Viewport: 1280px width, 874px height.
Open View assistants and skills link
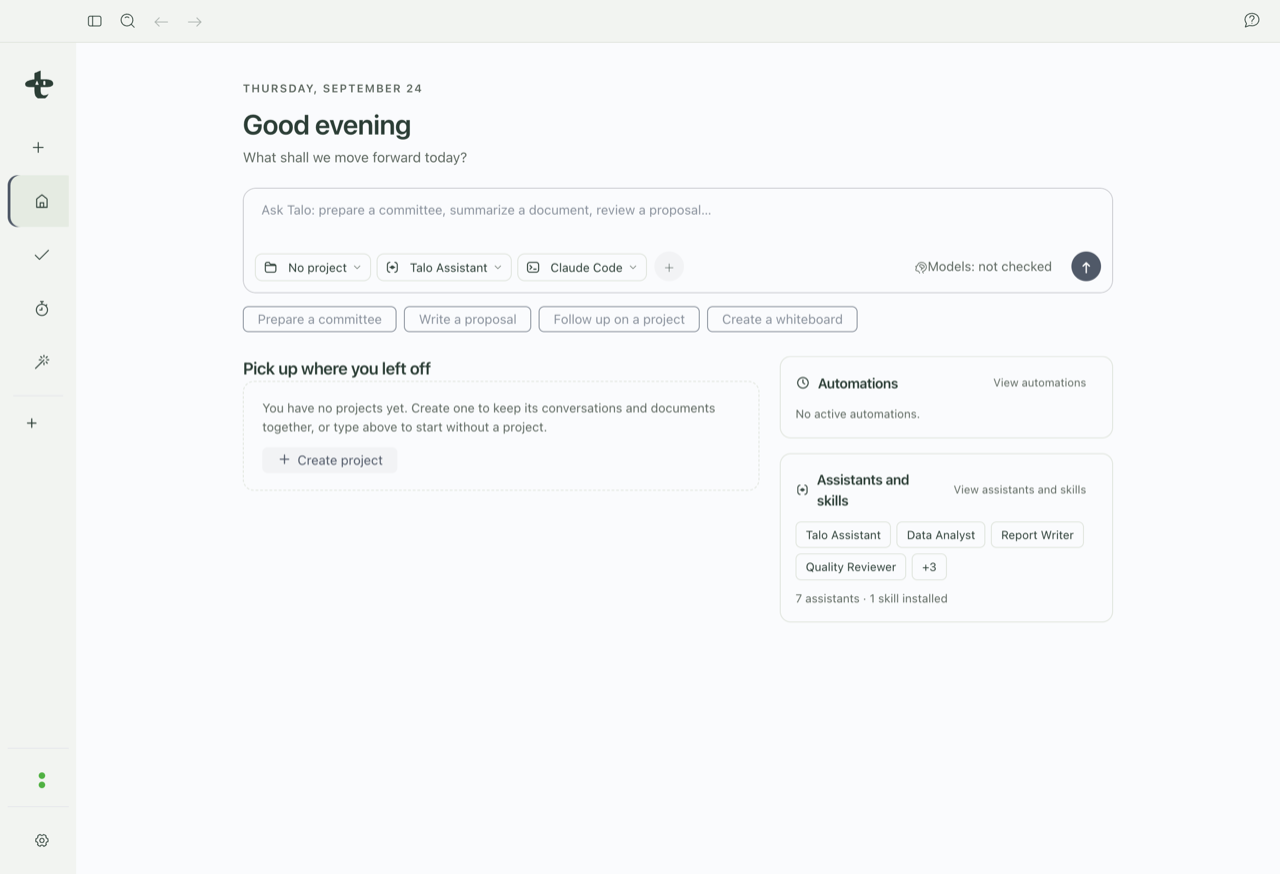[1019, 490]
